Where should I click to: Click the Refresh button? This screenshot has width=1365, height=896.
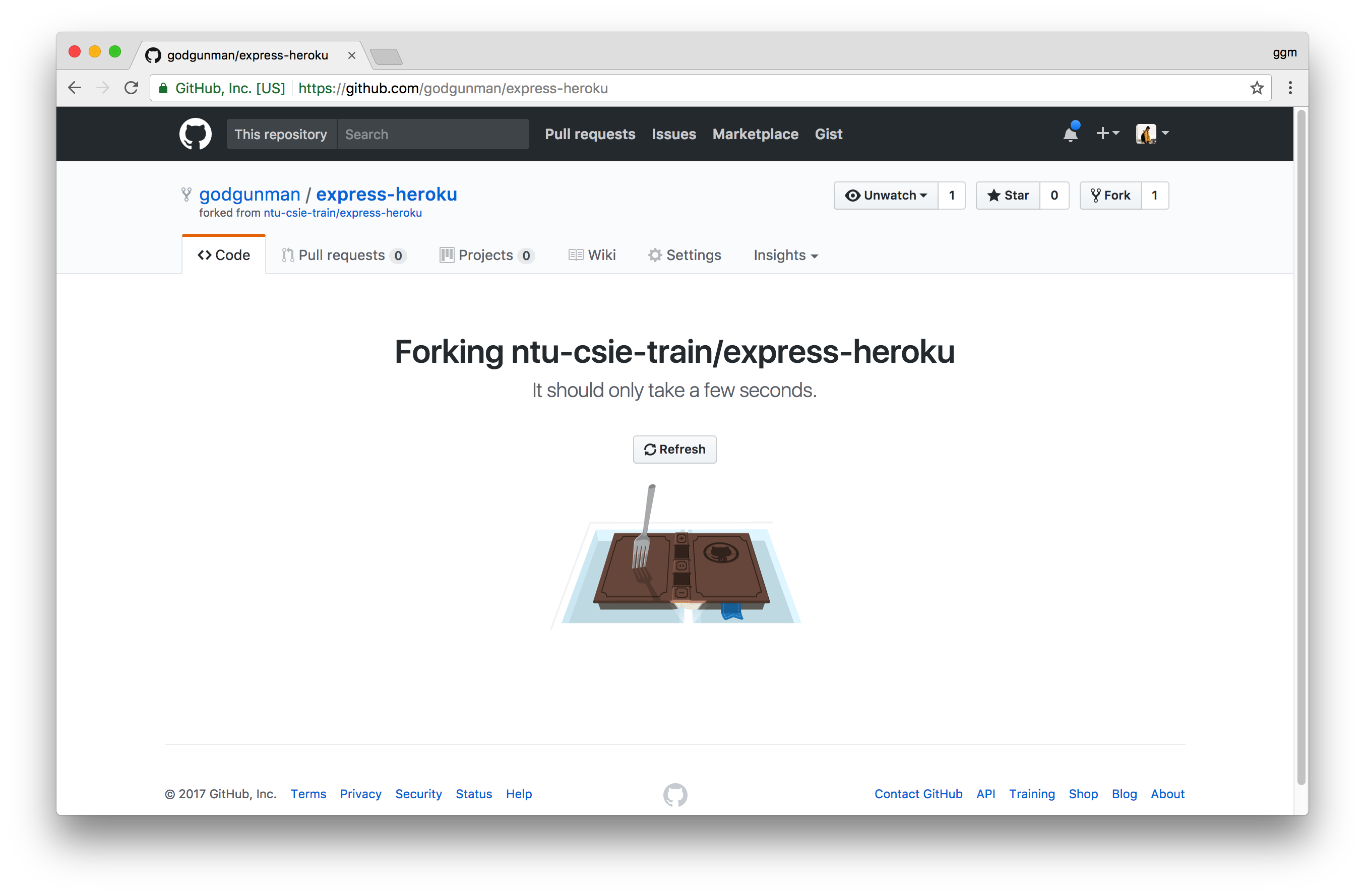click(674, 450)
